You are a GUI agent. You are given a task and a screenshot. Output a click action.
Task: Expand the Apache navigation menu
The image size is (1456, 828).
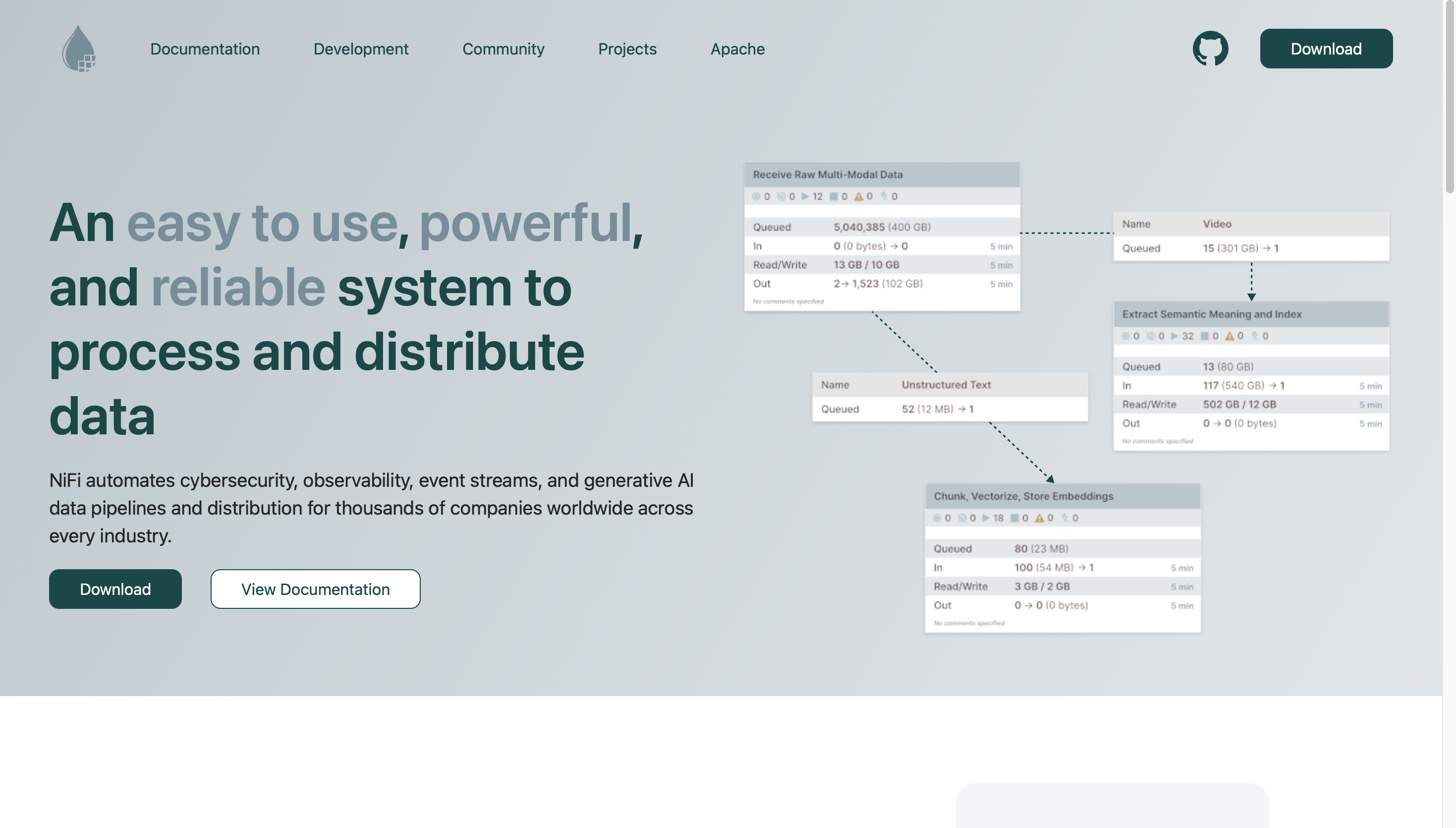[x=737, y=49]
